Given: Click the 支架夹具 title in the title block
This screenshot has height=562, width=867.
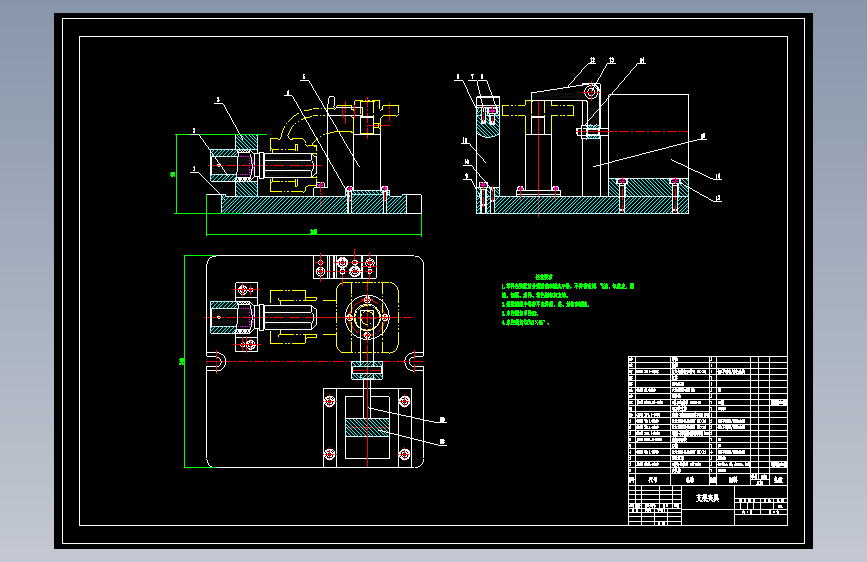Looking at the screenshot, I should click(707, 498).
